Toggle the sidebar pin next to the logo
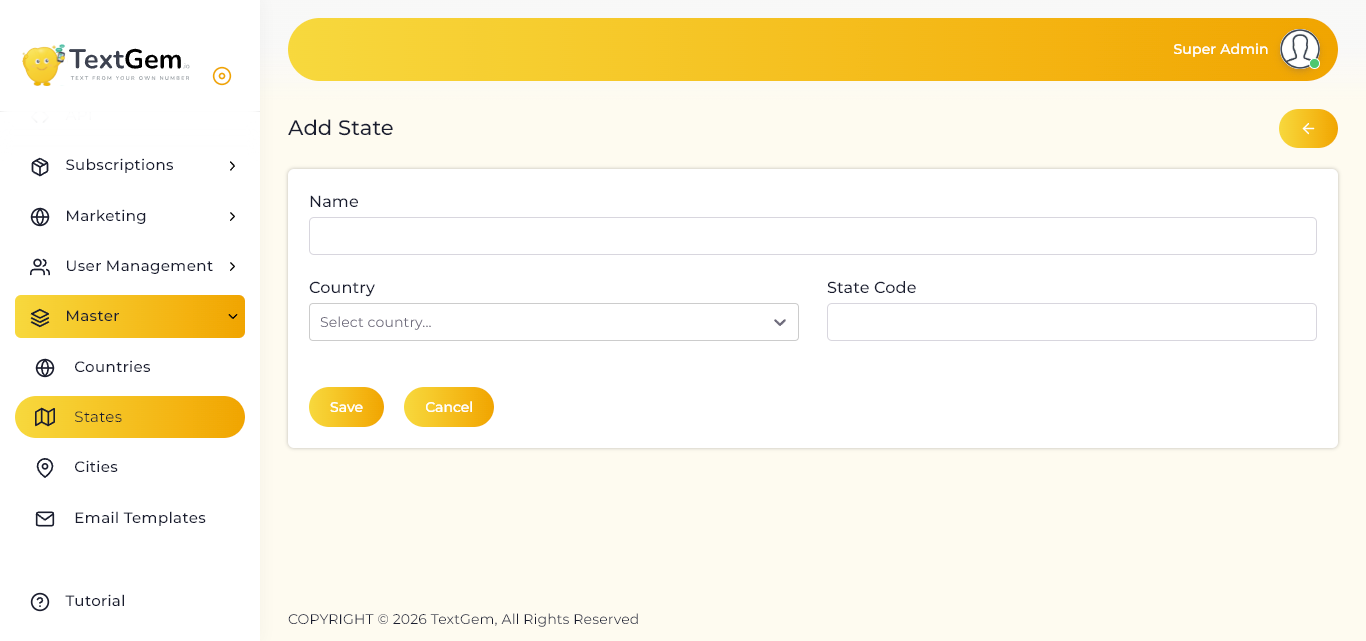 click(x=222, y=76)
